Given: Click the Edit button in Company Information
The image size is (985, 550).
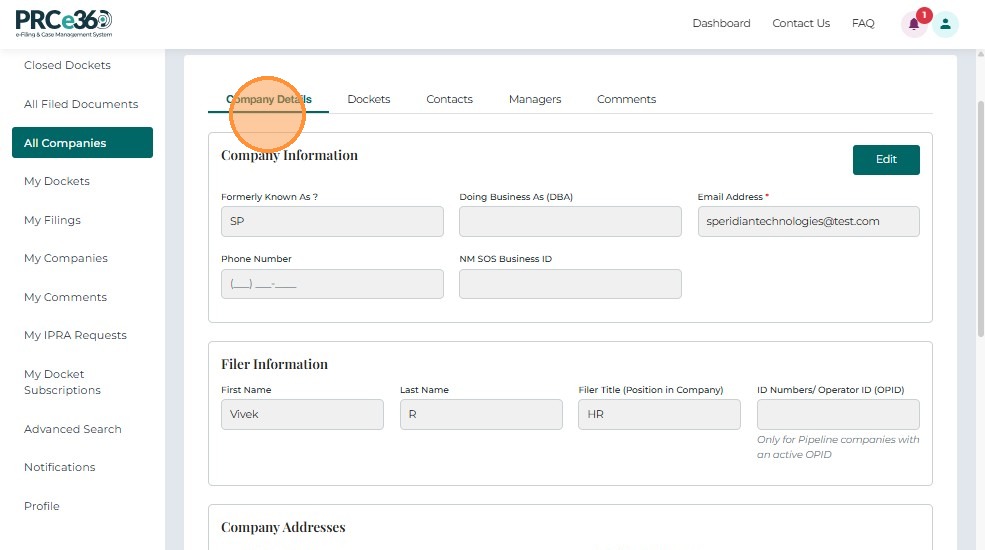Looking at the screenshot, I should click(886, 159).
